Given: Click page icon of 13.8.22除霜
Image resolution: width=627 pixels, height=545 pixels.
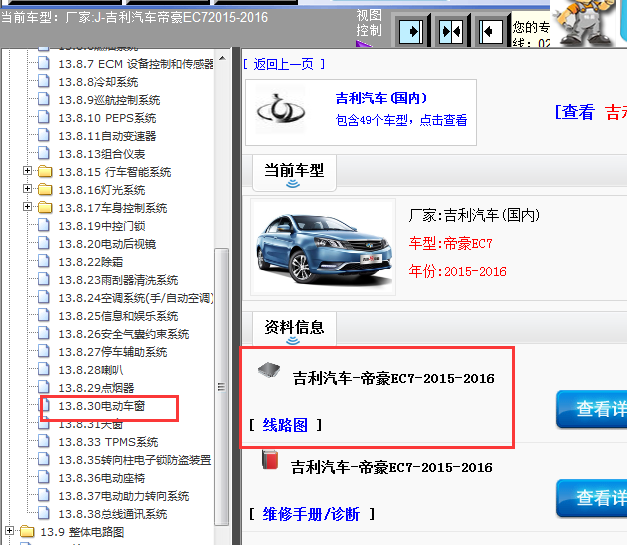Looking at the screenshot, I should pyautogui.click(x=44, y=261).
